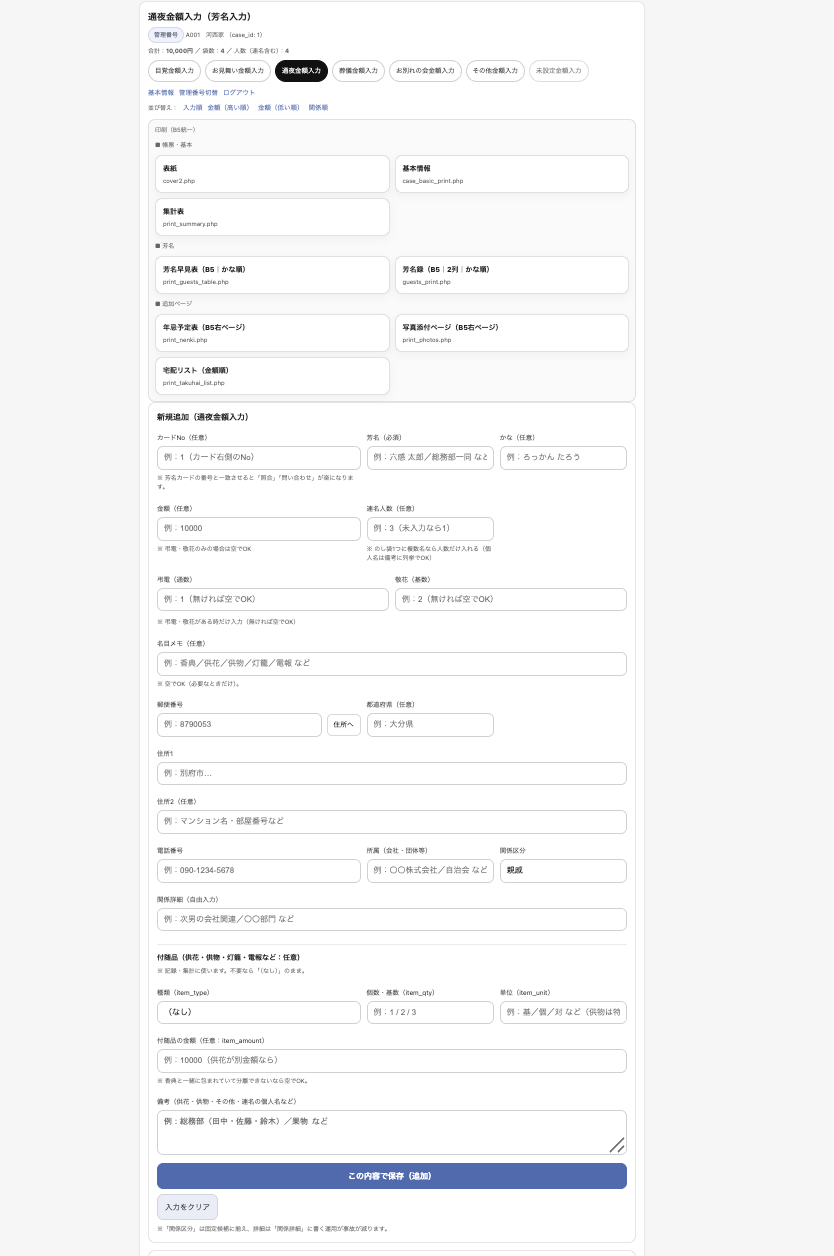Go to the お別れの会金額入力 tab

425,71
